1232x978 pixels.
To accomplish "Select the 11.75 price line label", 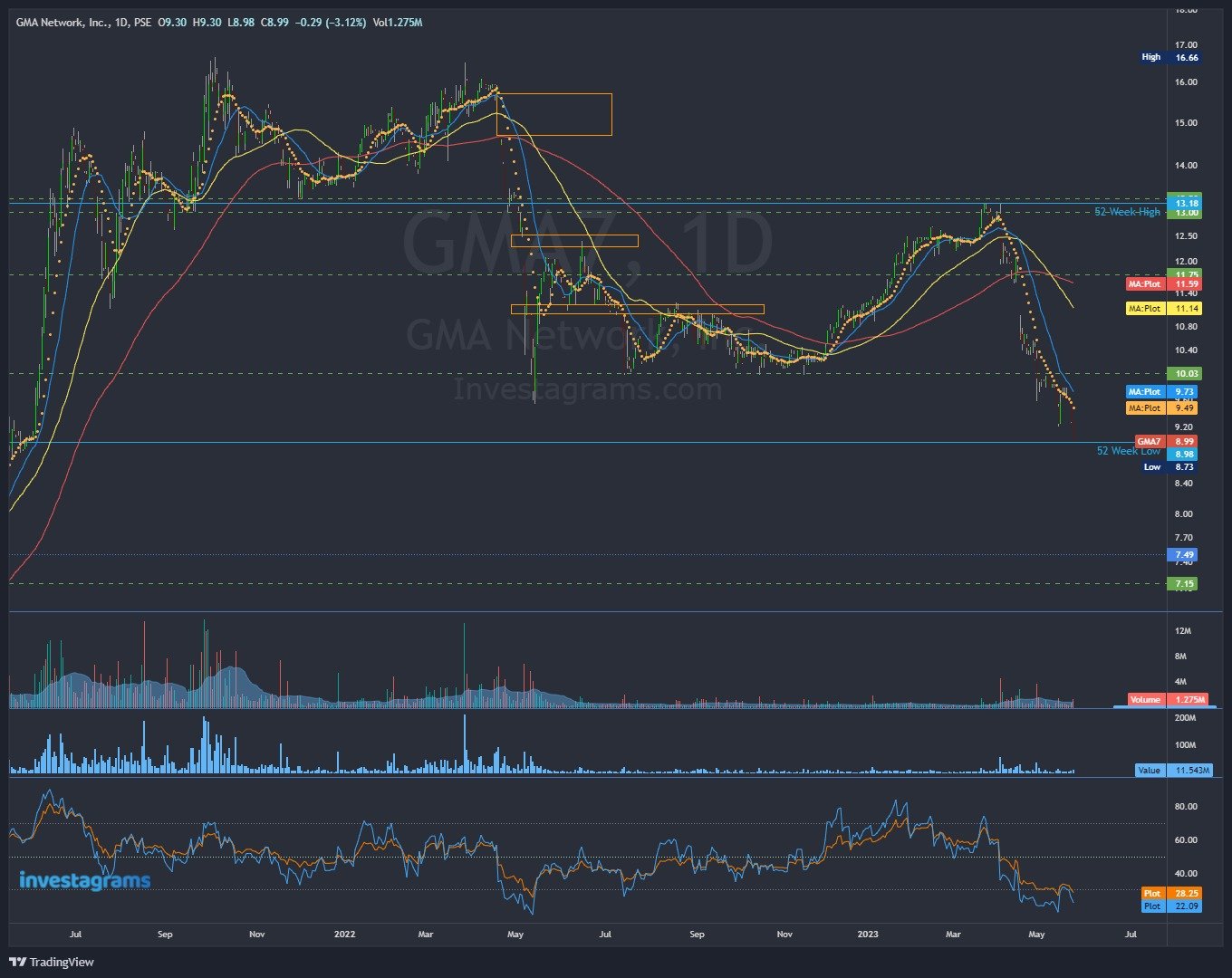I will click(1187, 274).
